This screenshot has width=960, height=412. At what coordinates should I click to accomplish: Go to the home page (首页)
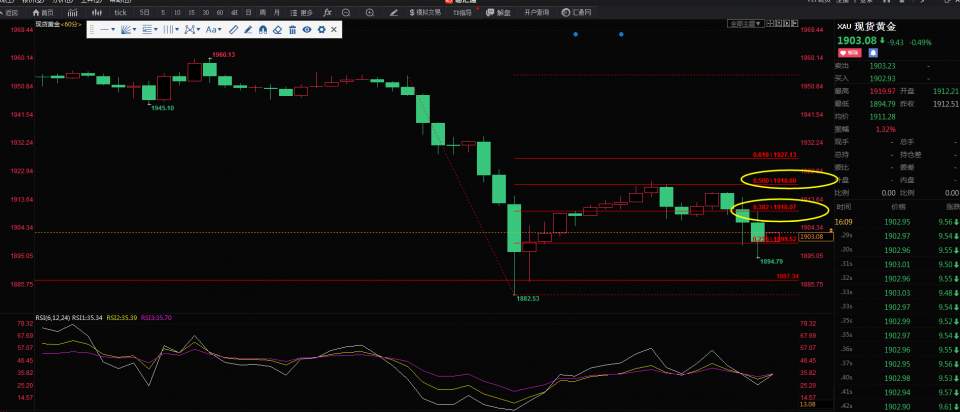click(43, 12)
